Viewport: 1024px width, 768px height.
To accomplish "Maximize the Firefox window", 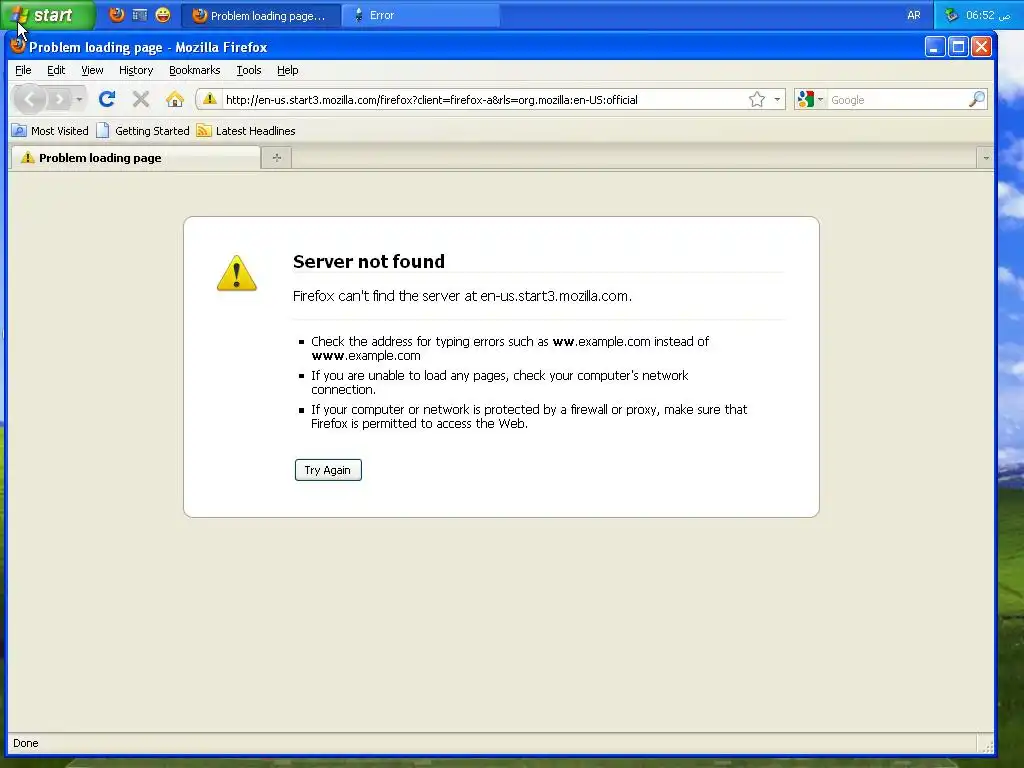I will pyautogui.click(x=958, y=46).
